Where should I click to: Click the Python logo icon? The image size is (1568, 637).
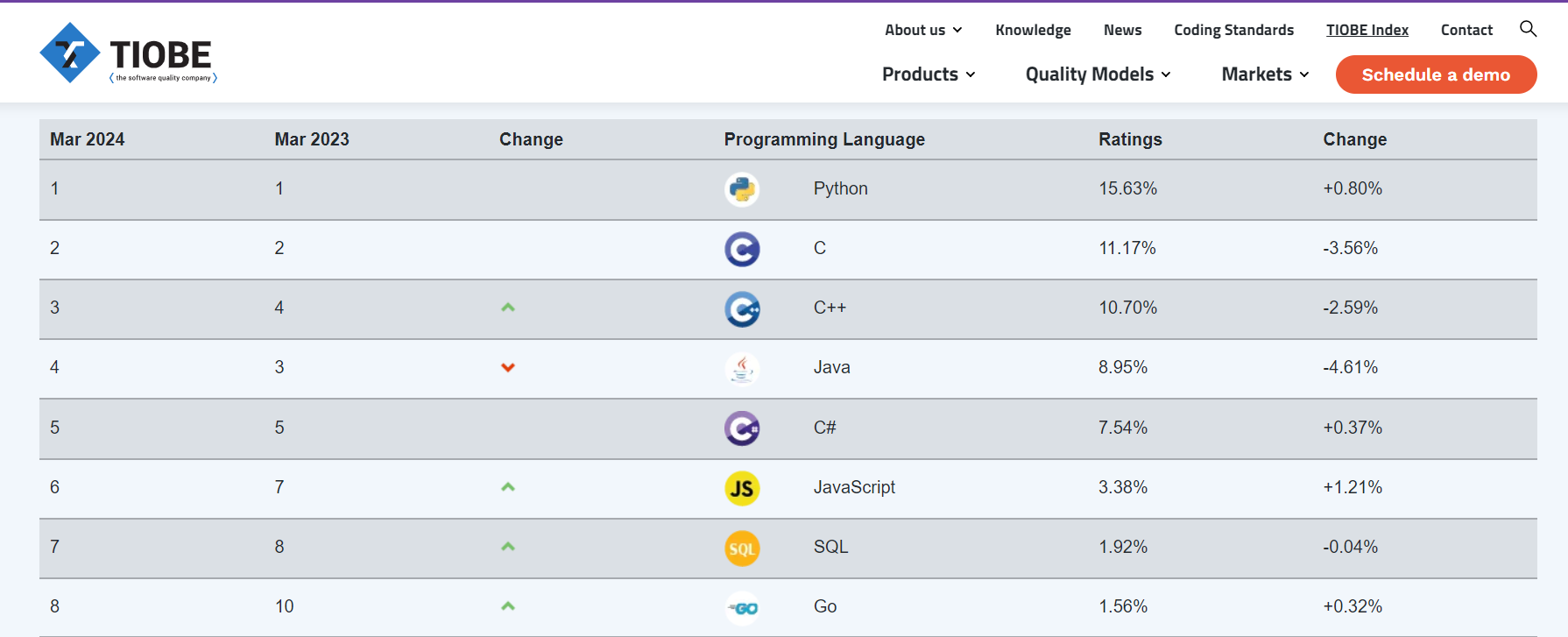[x=742, y=189]
